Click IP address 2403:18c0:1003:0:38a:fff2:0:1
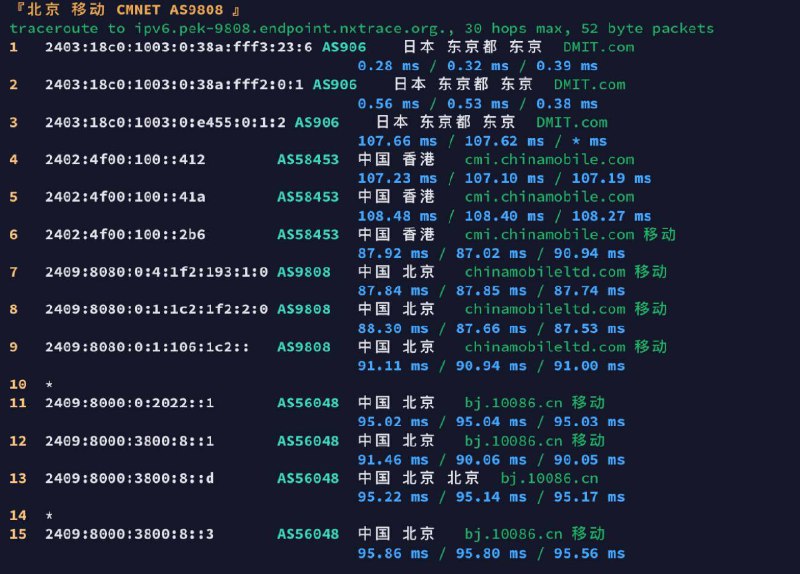The image size is (800, 574). tap(174, 85)
